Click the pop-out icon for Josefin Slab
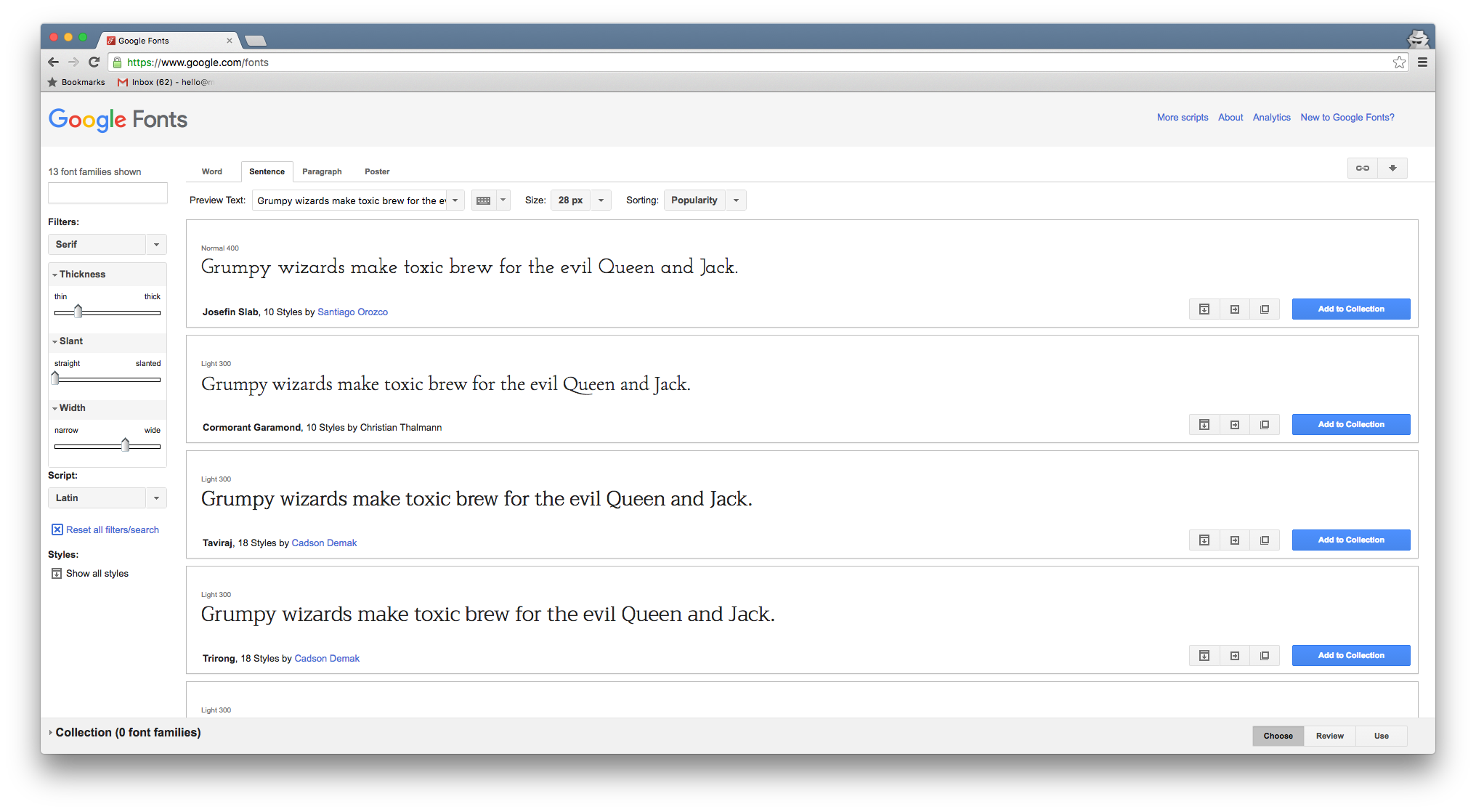 [x=1265, y=309]
